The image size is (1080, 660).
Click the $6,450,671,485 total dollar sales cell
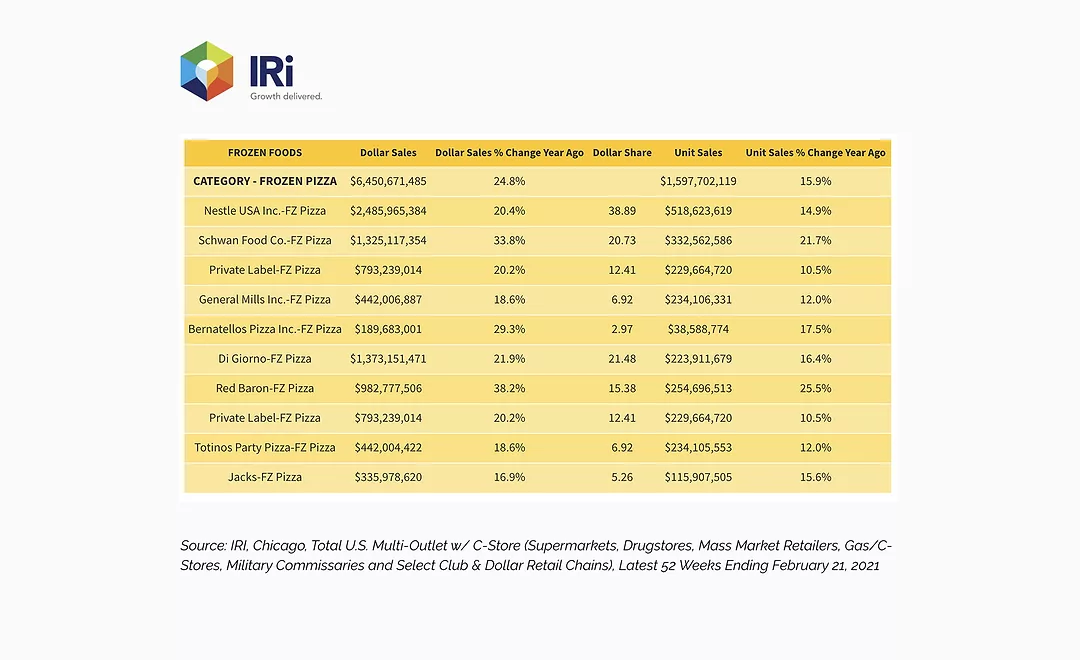(388, 181)
